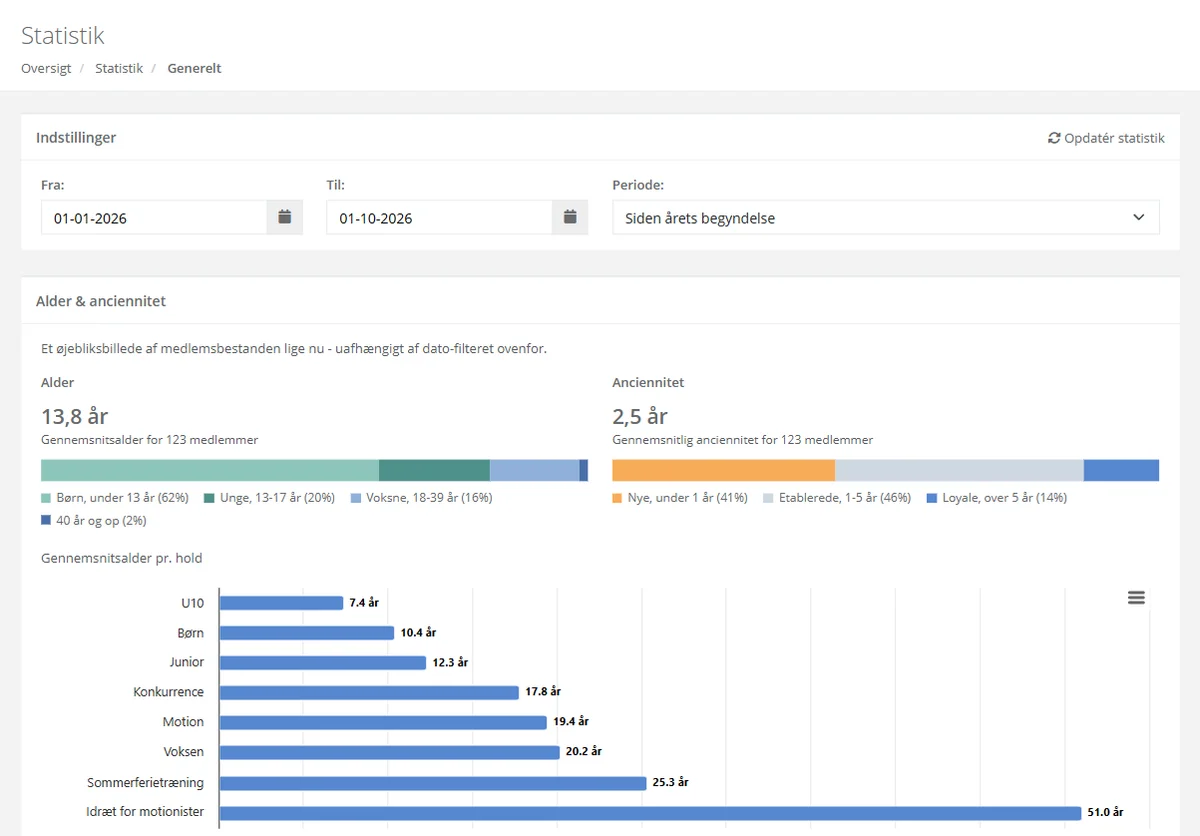
Task: Open the Fra date calendar picker
Action: (x=284, y=217)
